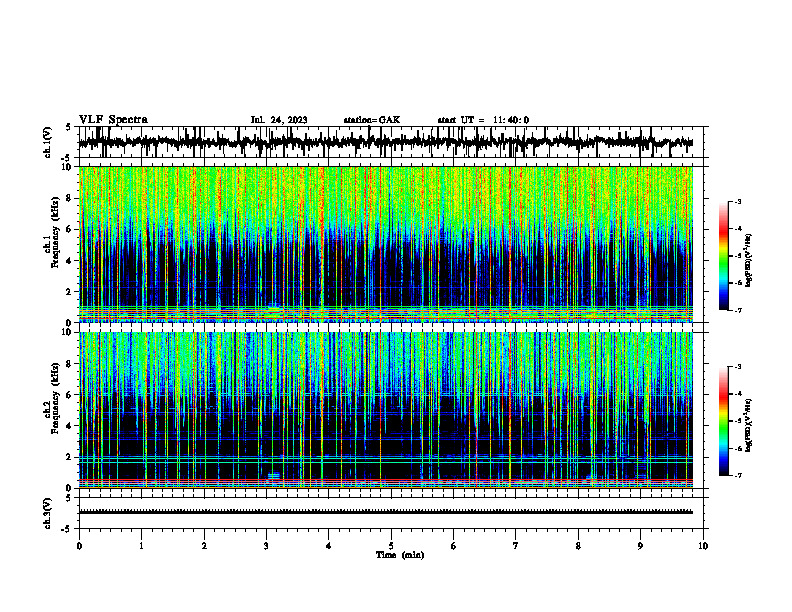The image size is (792, 612).
Task: Click the ch.1 spectrogram color scale bar
Action: [x=723, y=256]
